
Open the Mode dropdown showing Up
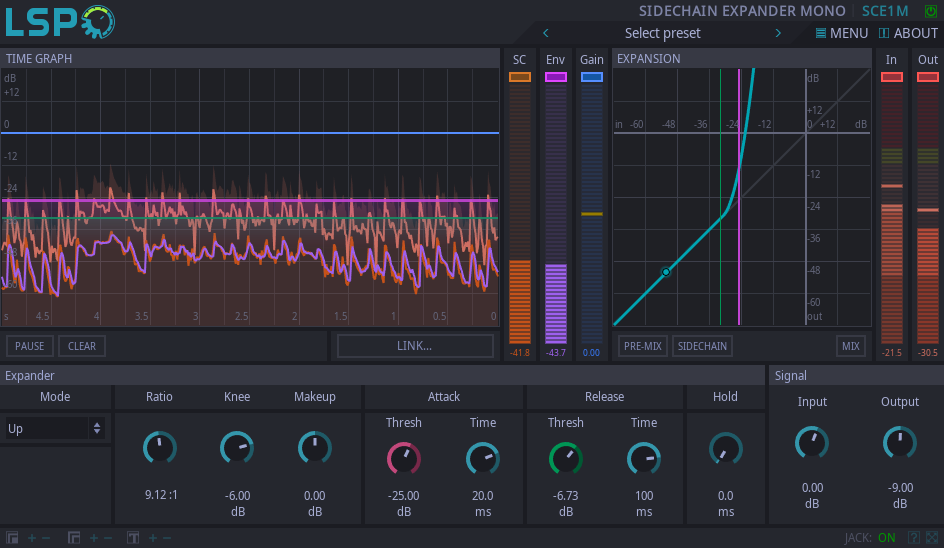pyautogui.click(x=54, y=429)
